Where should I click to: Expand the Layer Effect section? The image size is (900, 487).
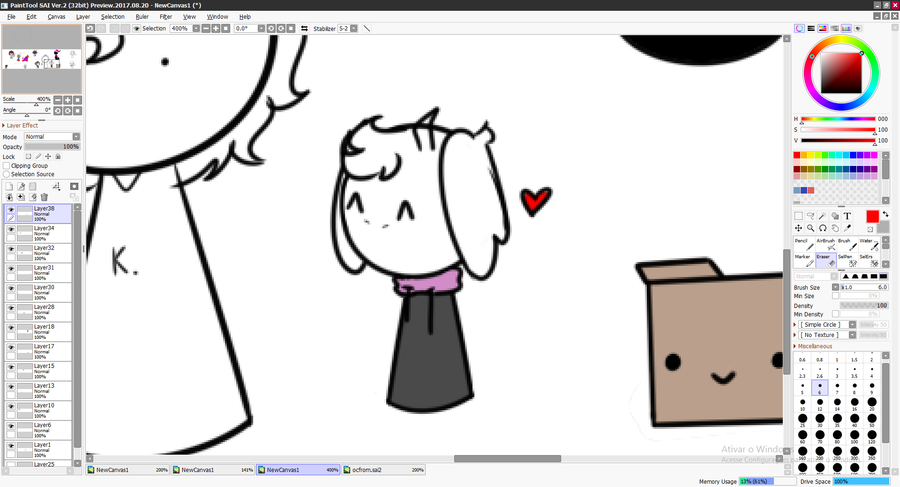coord(20,125)
